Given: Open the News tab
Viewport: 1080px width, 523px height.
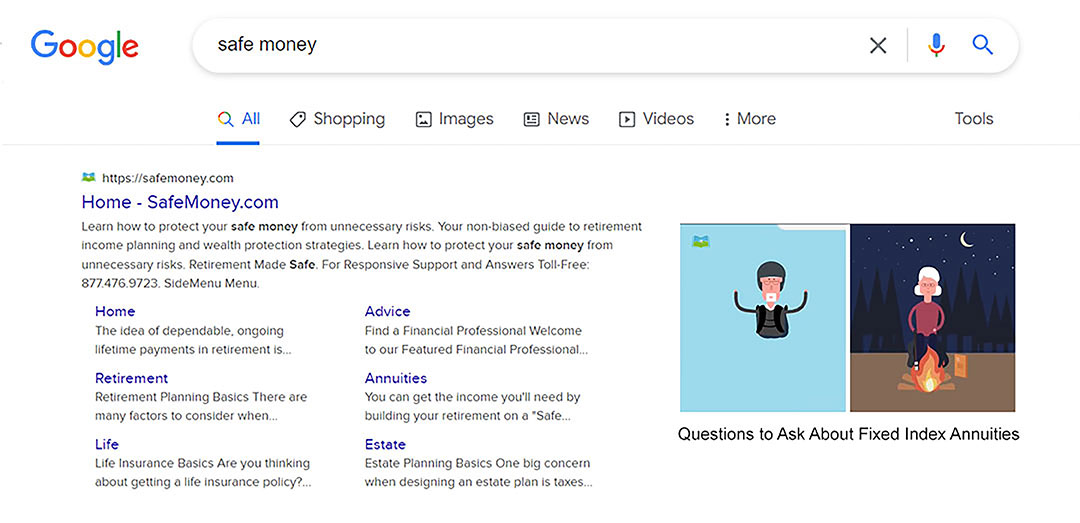Looking at the screenshot, I should (557, 119).
